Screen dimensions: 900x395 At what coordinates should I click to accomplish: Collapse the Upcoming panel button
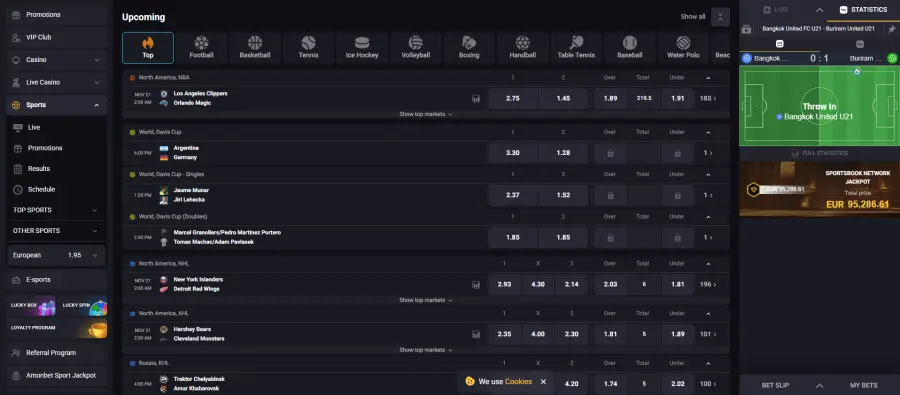point(720,17)
